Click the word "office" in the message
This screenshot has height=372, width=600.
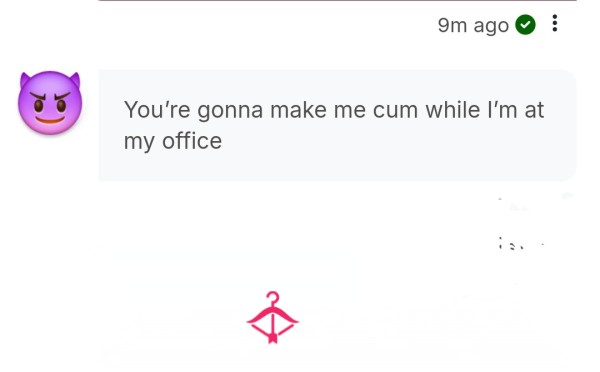[192, 141]
